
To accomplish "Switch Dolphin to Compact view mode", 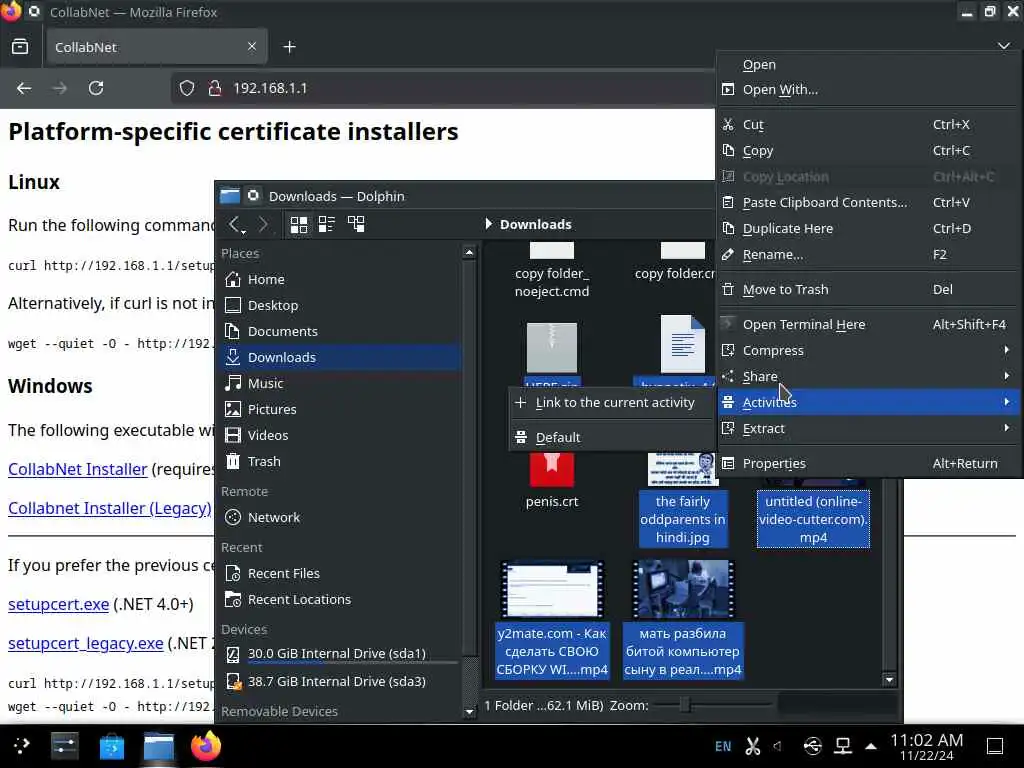I will coord(327,225).
